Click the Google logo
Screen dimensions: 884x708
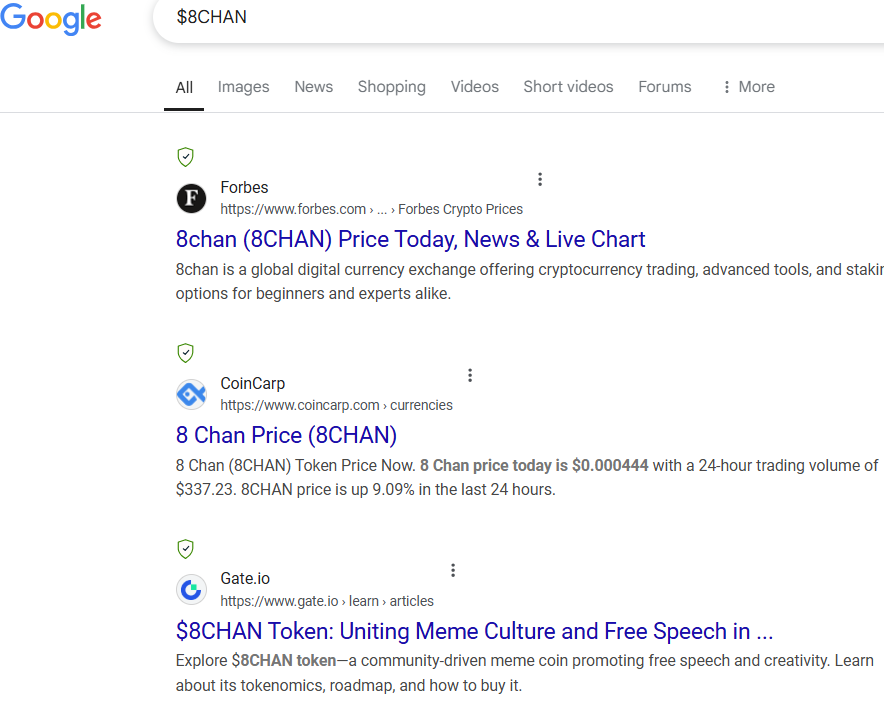coord(51,19)
